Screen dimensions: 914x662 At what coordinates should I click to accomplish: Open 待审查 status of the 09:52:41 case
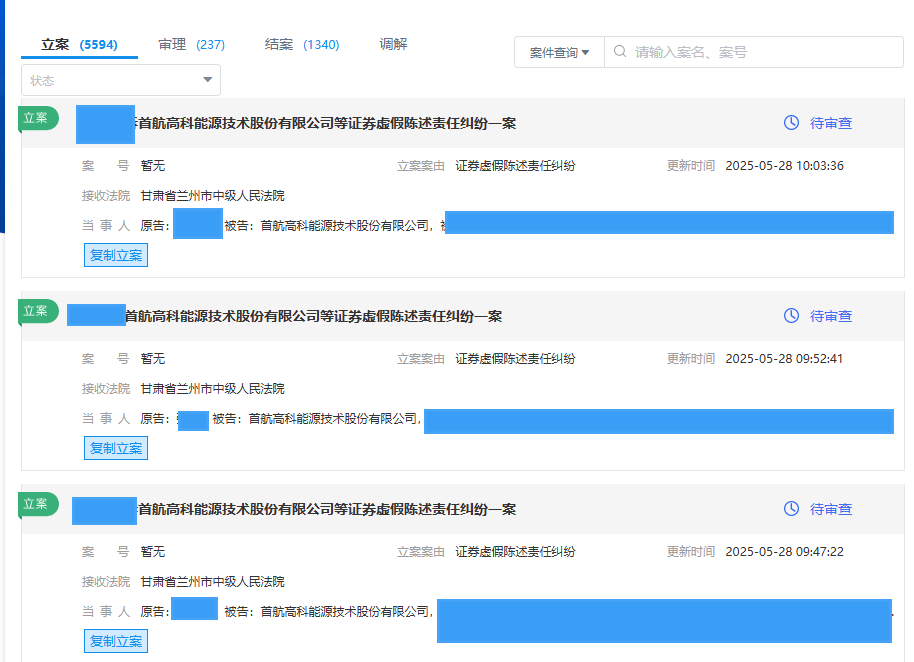pos(831,316)
